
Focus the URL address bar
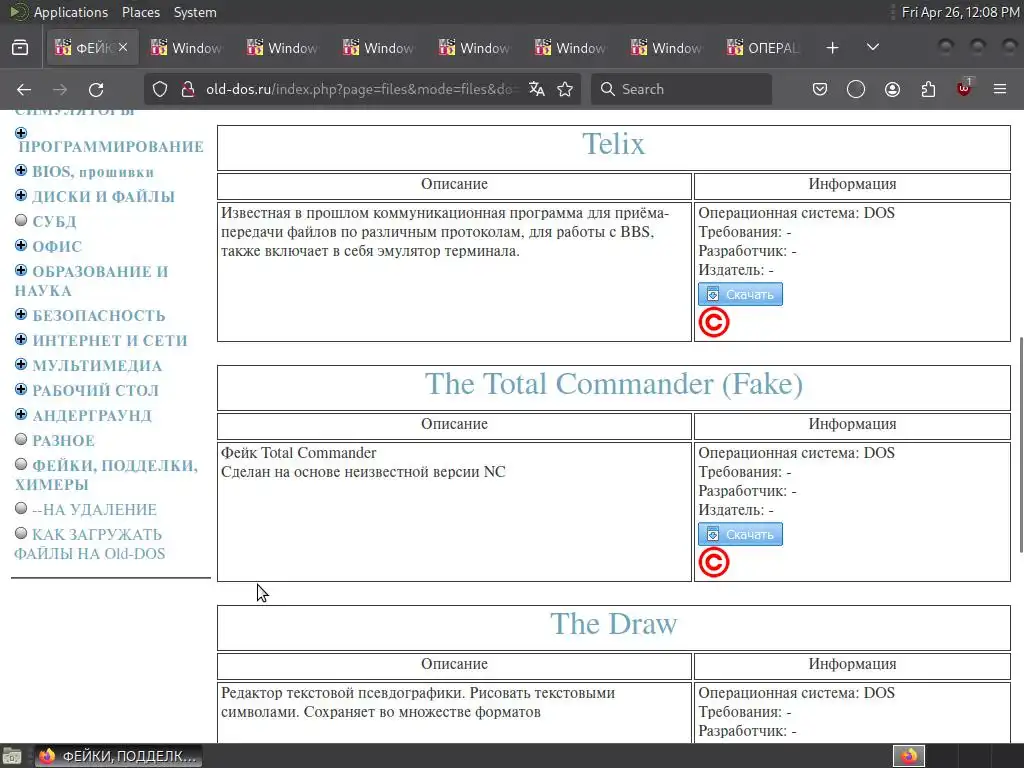pyautogui.click(x=362, y=89)
